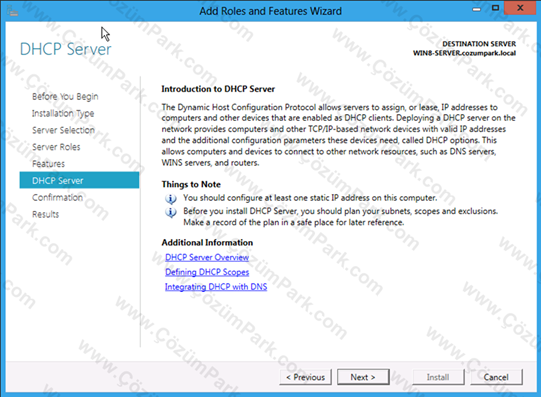541x397 pixels.
Task: Go to the Before You Begin step
Action: (65, 97)
